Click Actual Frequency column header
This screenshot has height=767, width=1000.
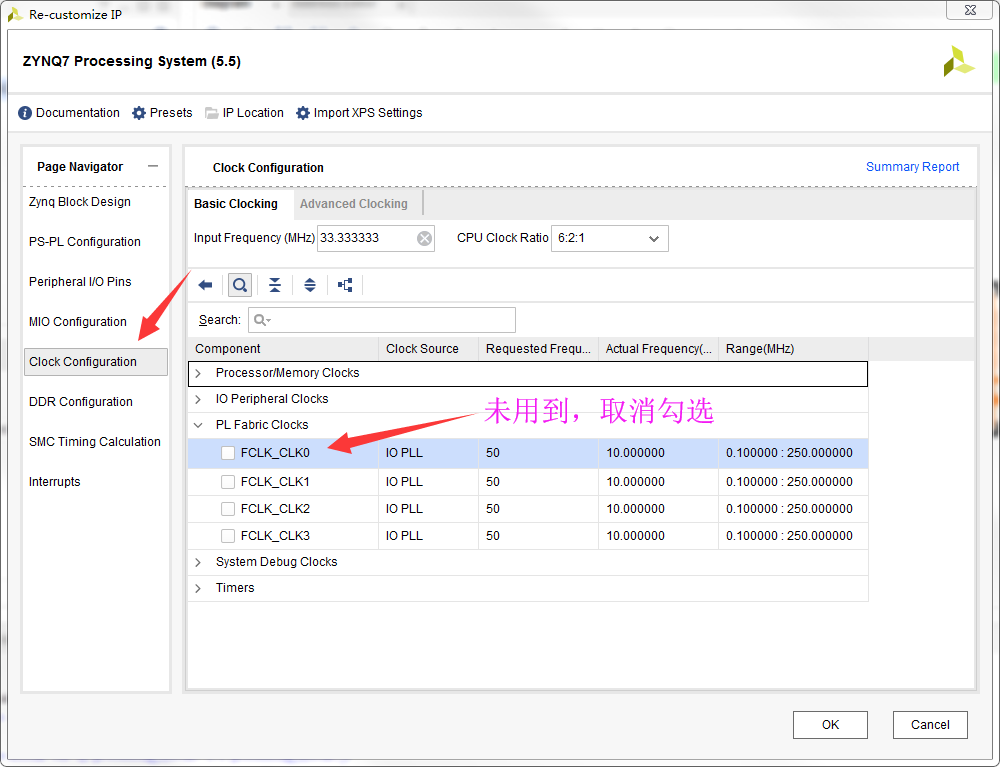click(x=659, y=349)
